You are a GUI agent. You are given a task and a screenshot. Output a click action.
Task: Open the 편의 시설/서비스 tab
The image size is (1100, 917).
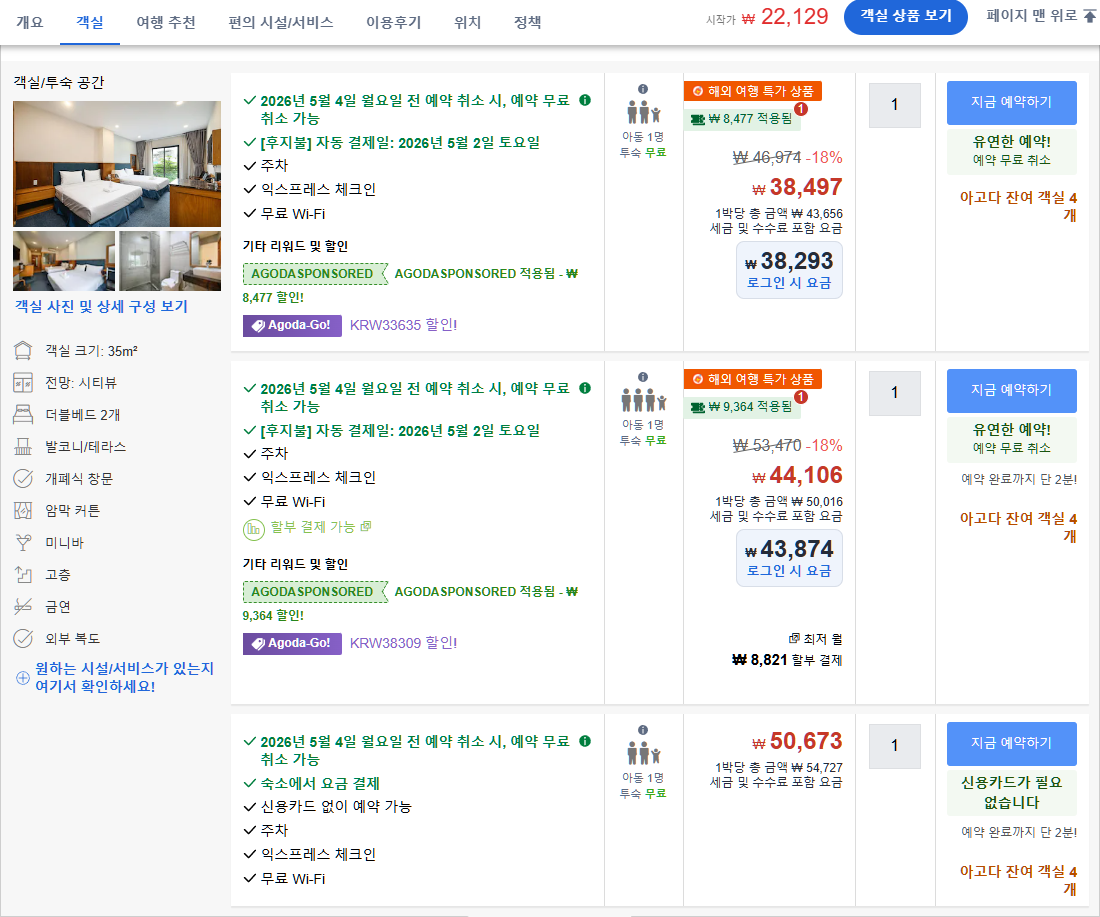coord(281,22)
